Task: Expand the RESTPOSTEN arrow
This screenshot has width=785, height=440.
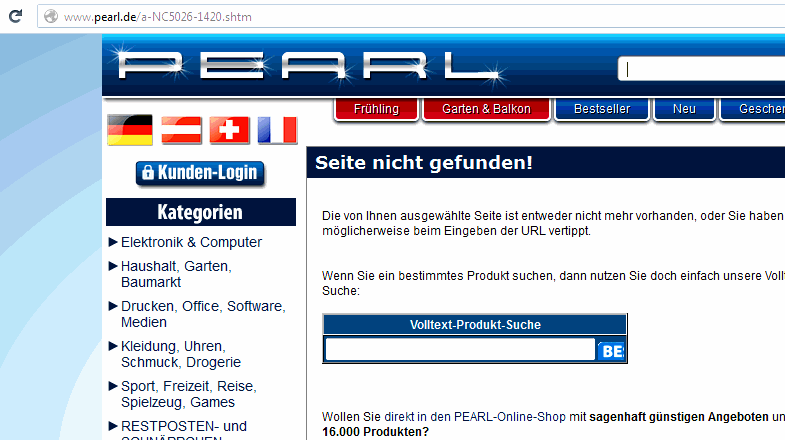Action: click(x=113, y=426)
